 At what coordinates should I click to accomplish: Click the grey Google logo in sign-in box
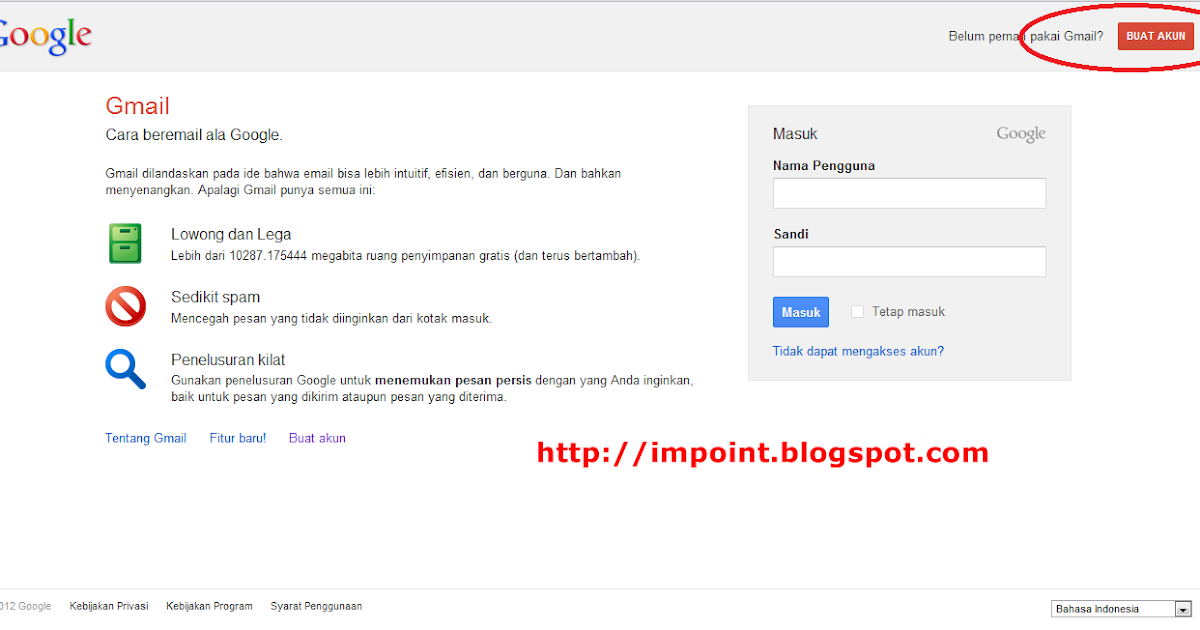(1021, 134)
